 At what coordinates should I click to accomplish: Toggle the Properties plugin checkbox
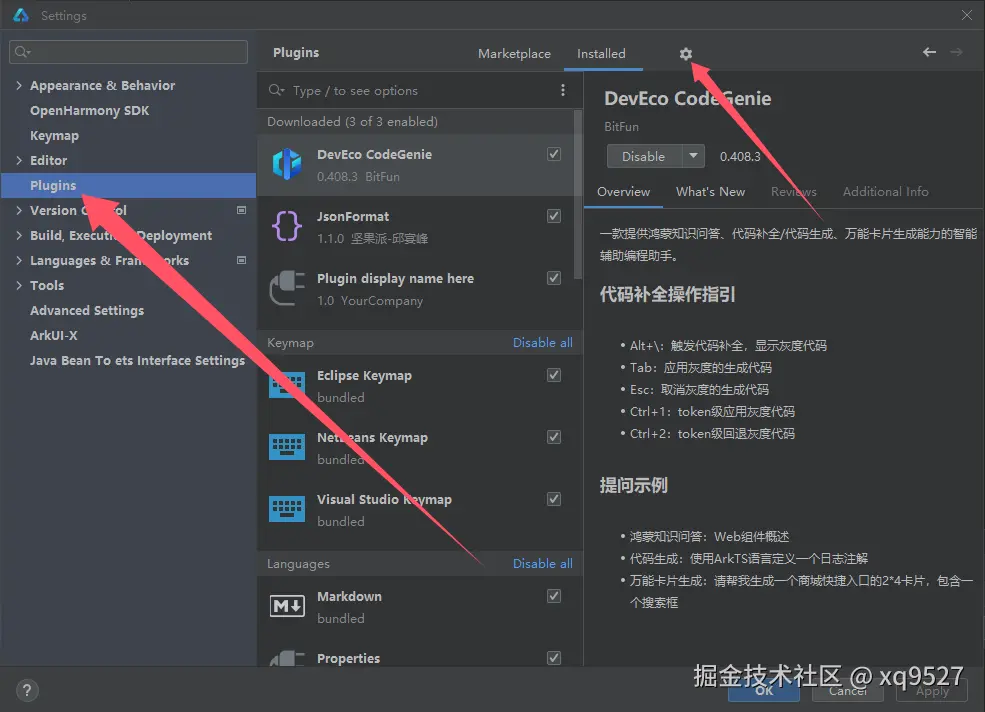[554, 658]
